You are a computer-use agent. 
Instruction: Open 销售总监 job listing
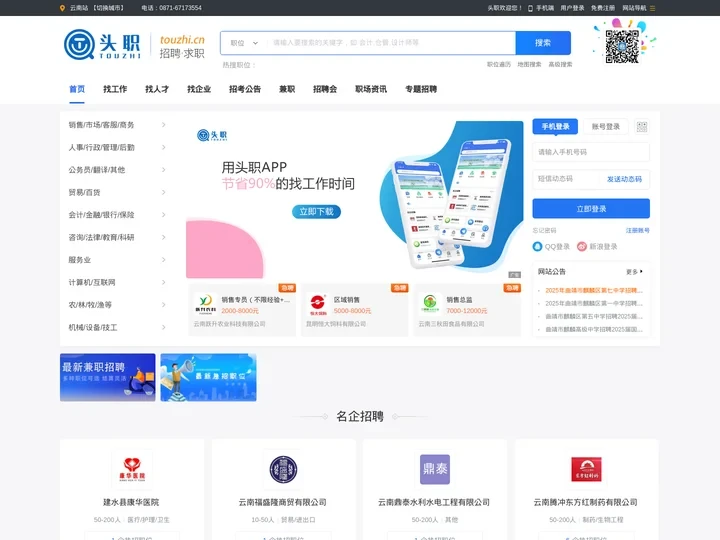(x=459, y=300)
